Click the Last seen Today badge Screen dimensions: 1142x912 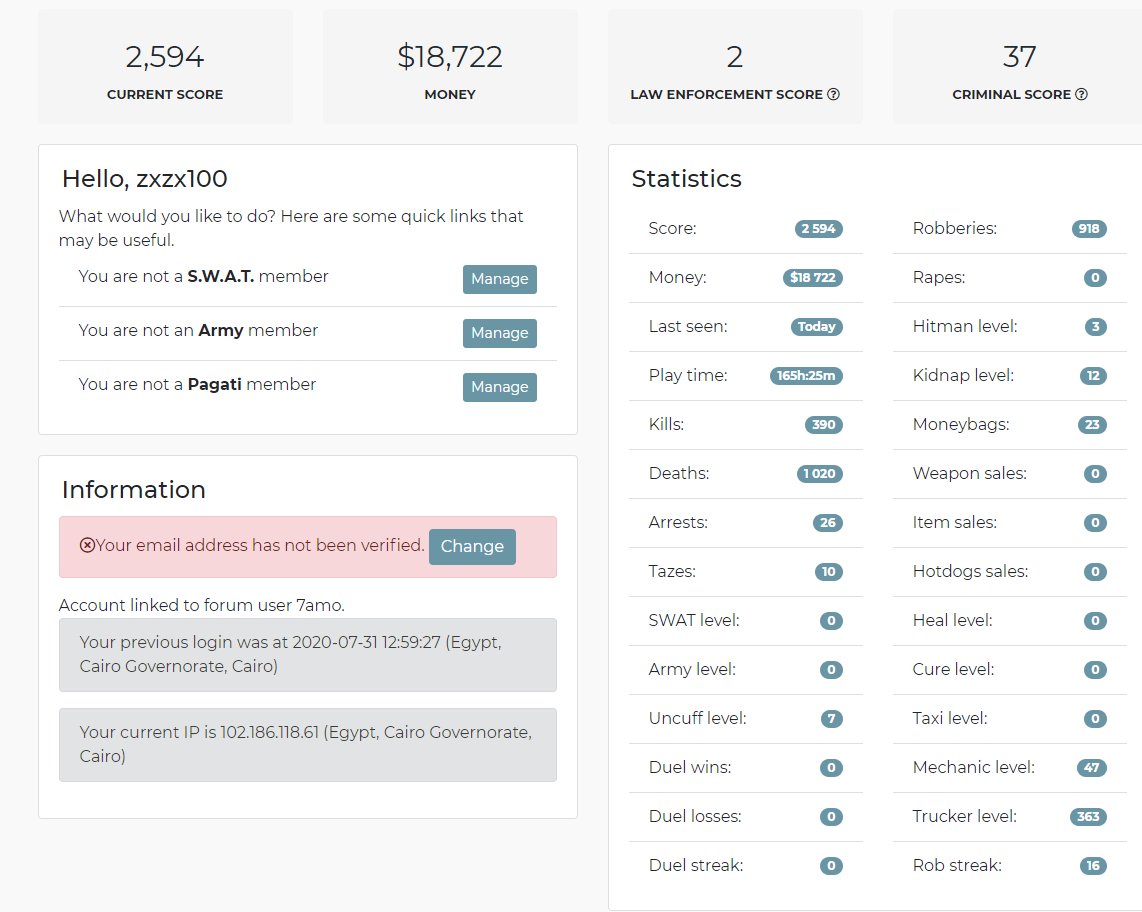816,326
